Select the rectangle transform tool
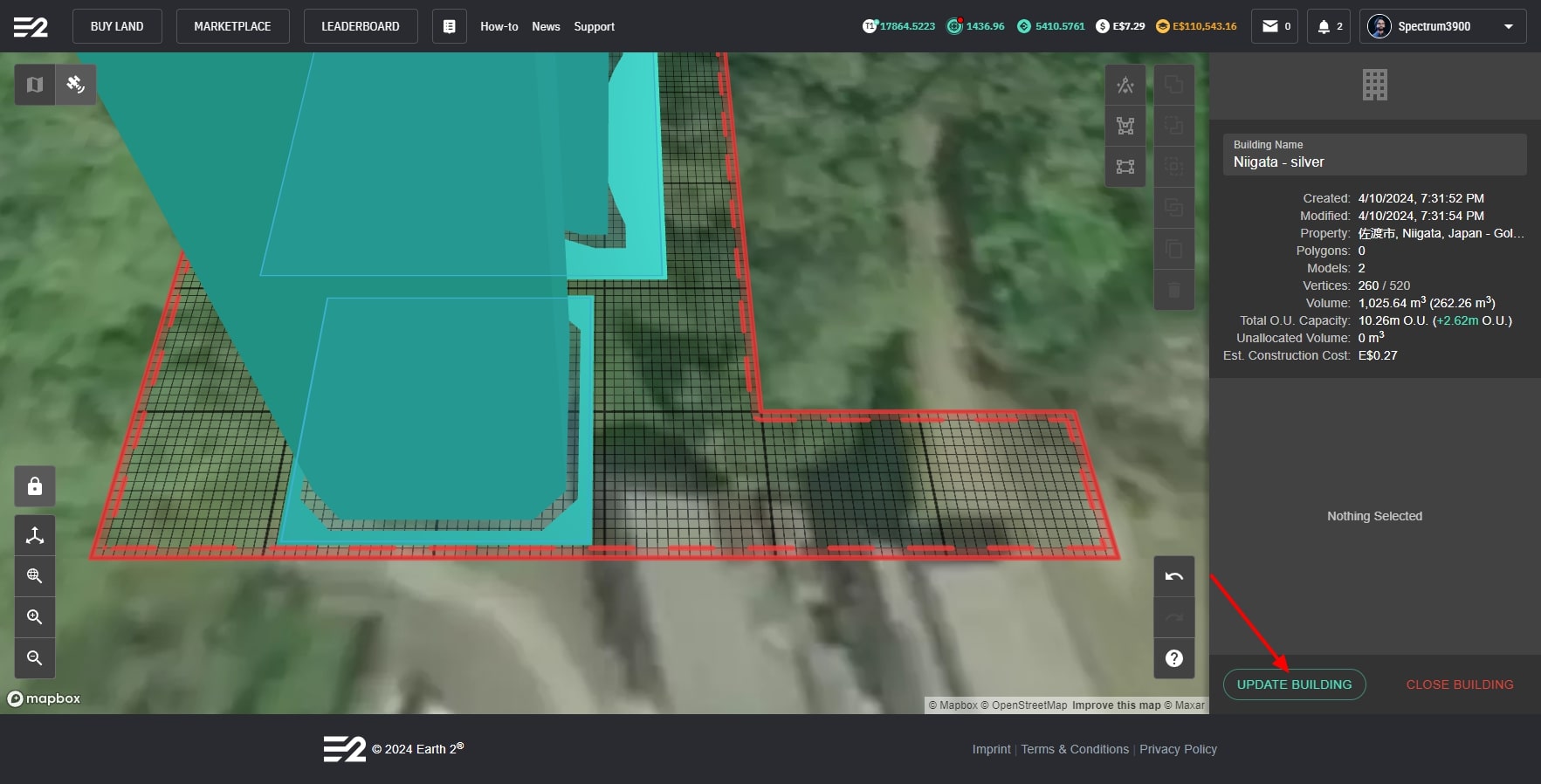This screenshot has height=784, width=1541. point(1125,166)
